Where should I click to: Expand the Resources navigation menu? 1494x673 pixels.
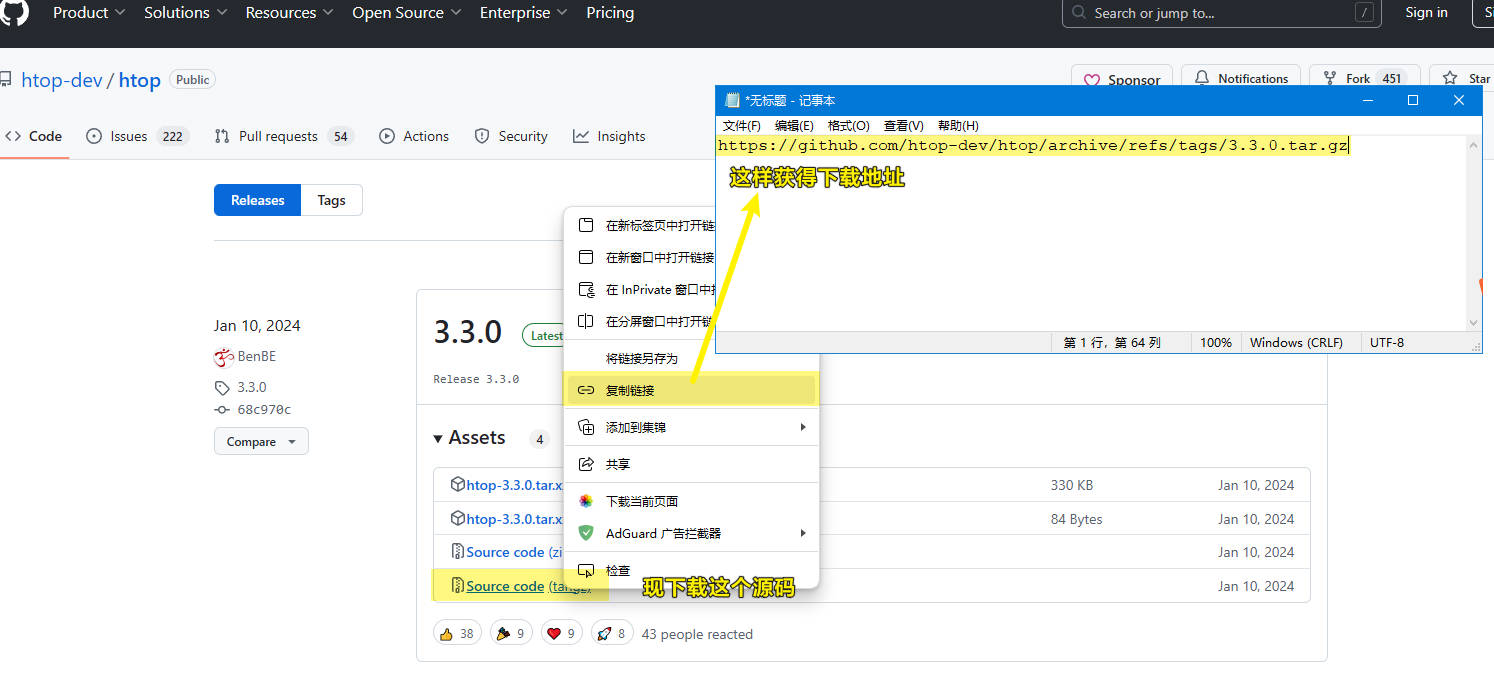pyautogui.click(x=290, y=13)
